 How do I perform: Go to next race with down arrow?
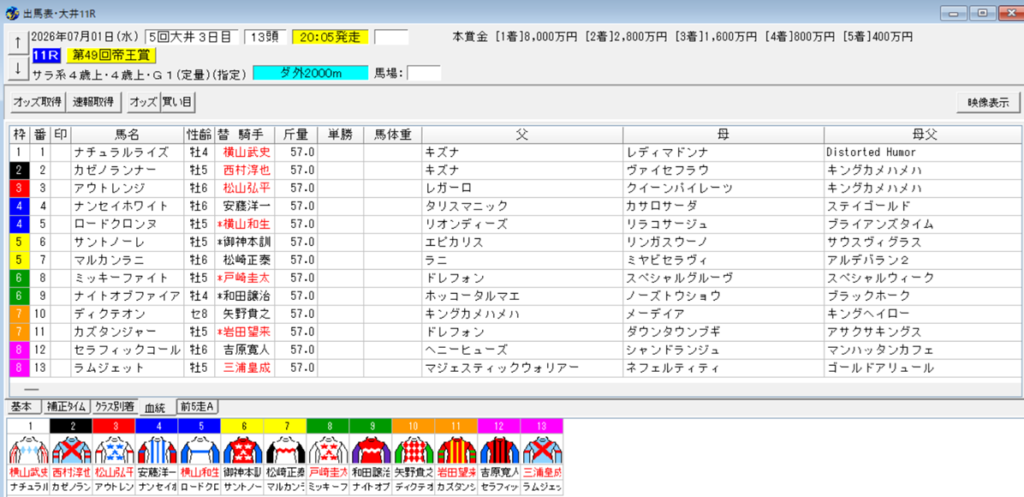pos(18,68)
